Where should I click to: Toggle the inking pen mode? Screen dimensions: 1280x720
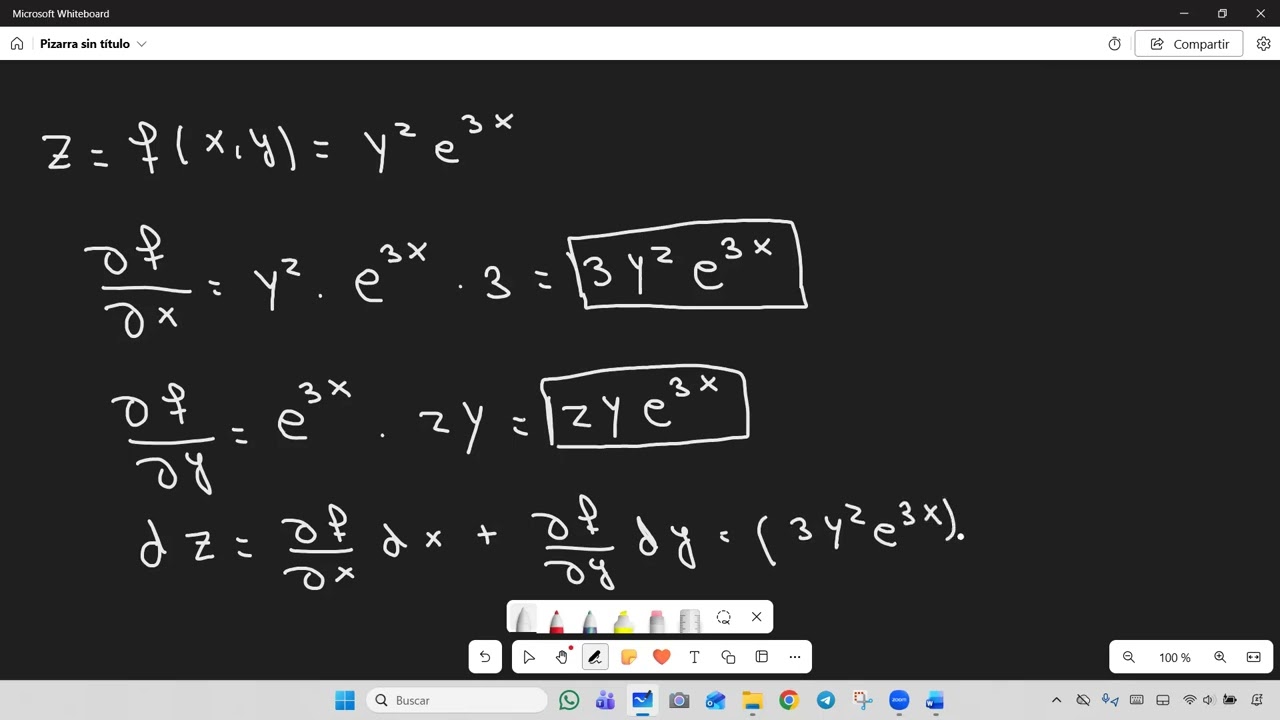point(595,657)
